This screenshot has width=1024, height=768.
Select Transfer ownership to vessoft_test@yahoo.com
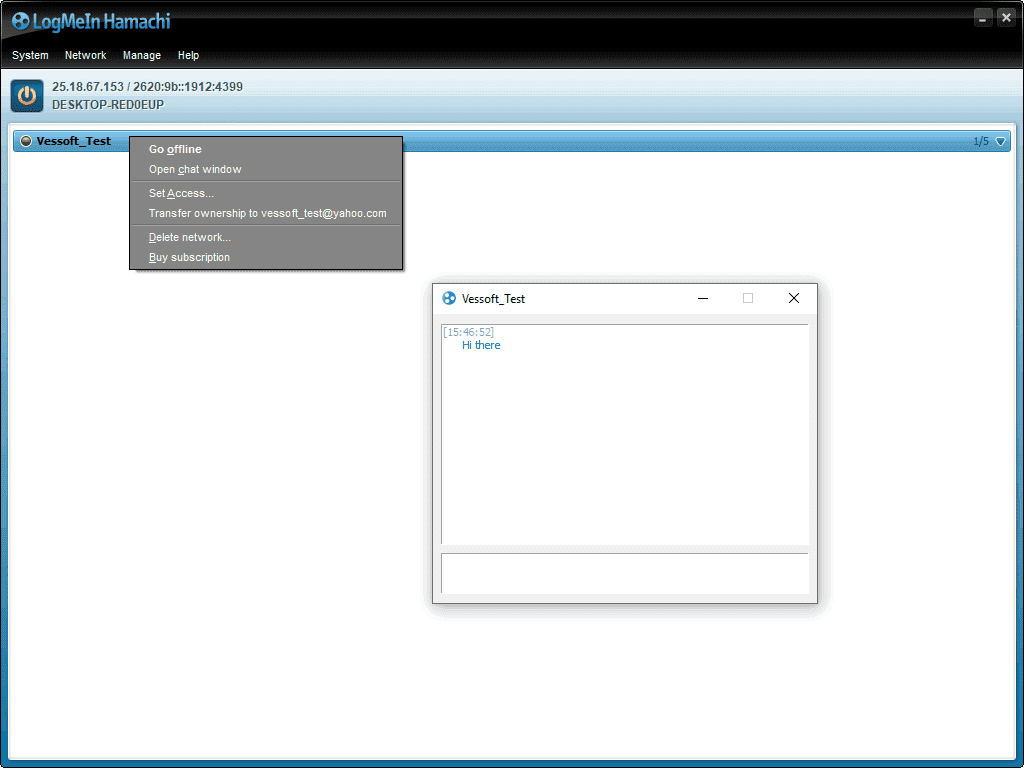(266, 214)
